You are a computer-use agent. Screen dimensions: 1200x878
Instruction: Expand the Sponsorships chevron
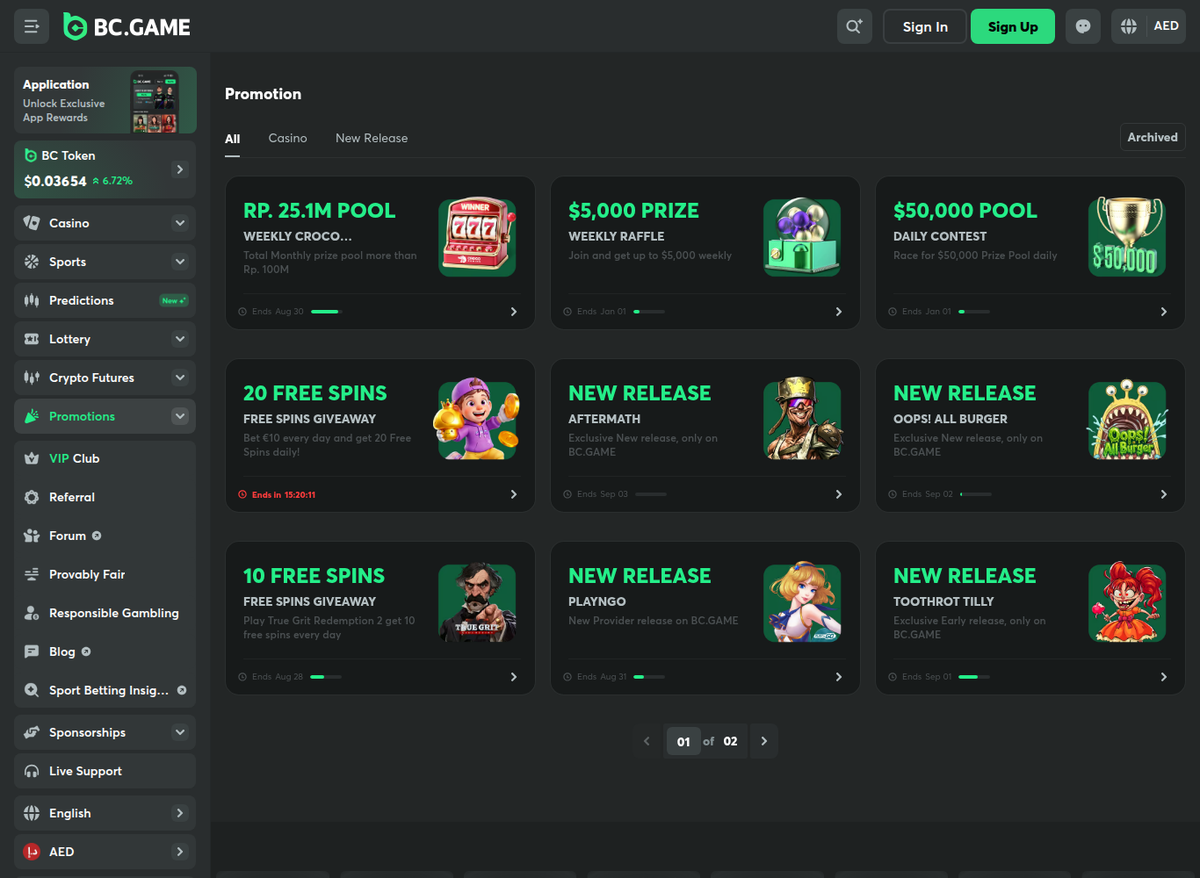tap(180, 732)
